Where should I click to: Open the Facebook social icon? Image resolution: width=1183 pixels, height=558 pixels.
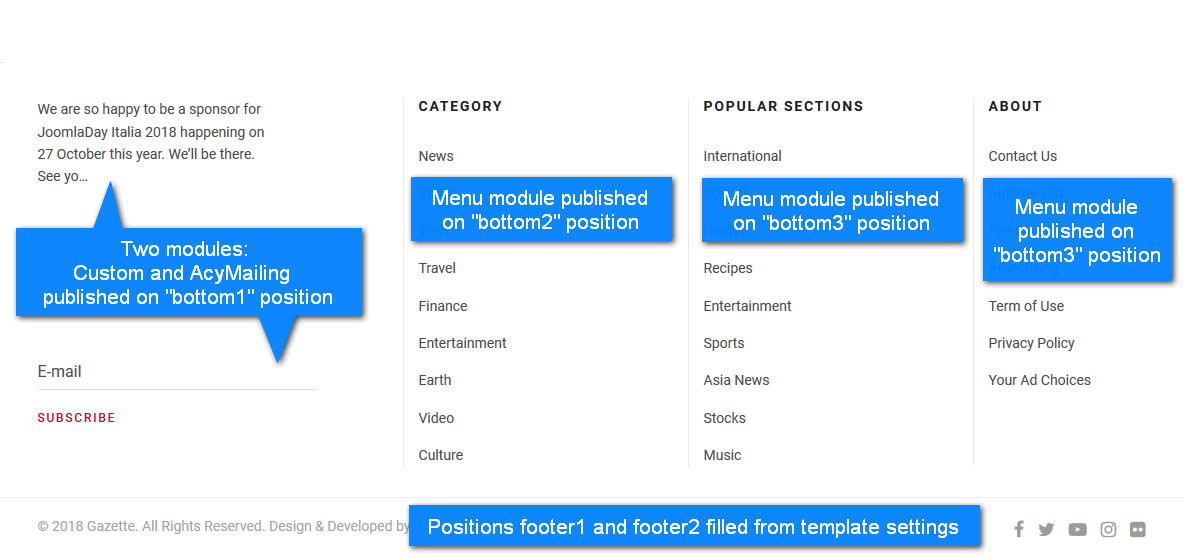pyautogui.click(x=1018, y=529)
